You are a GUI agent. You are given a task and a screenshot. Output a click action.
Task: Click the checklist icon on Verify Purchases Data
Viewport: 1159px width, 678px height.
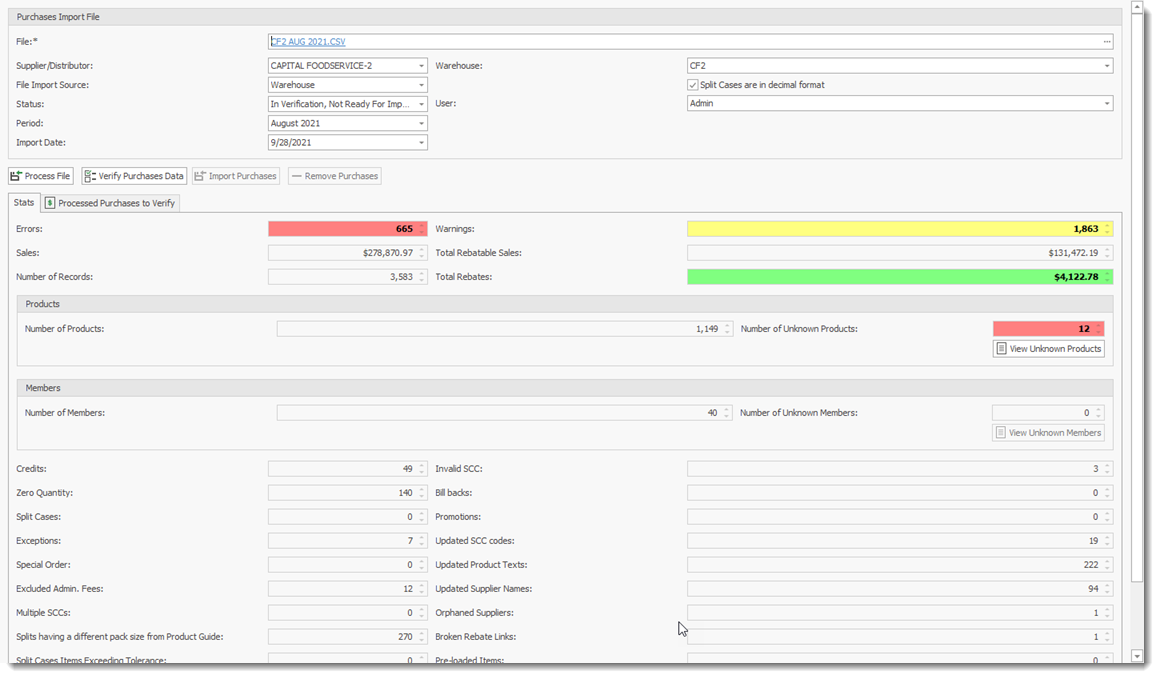90,175
